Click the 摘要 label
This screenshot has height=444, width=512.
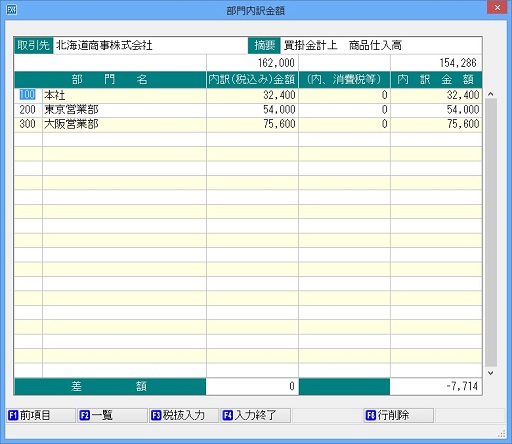[x=264, y=45]
